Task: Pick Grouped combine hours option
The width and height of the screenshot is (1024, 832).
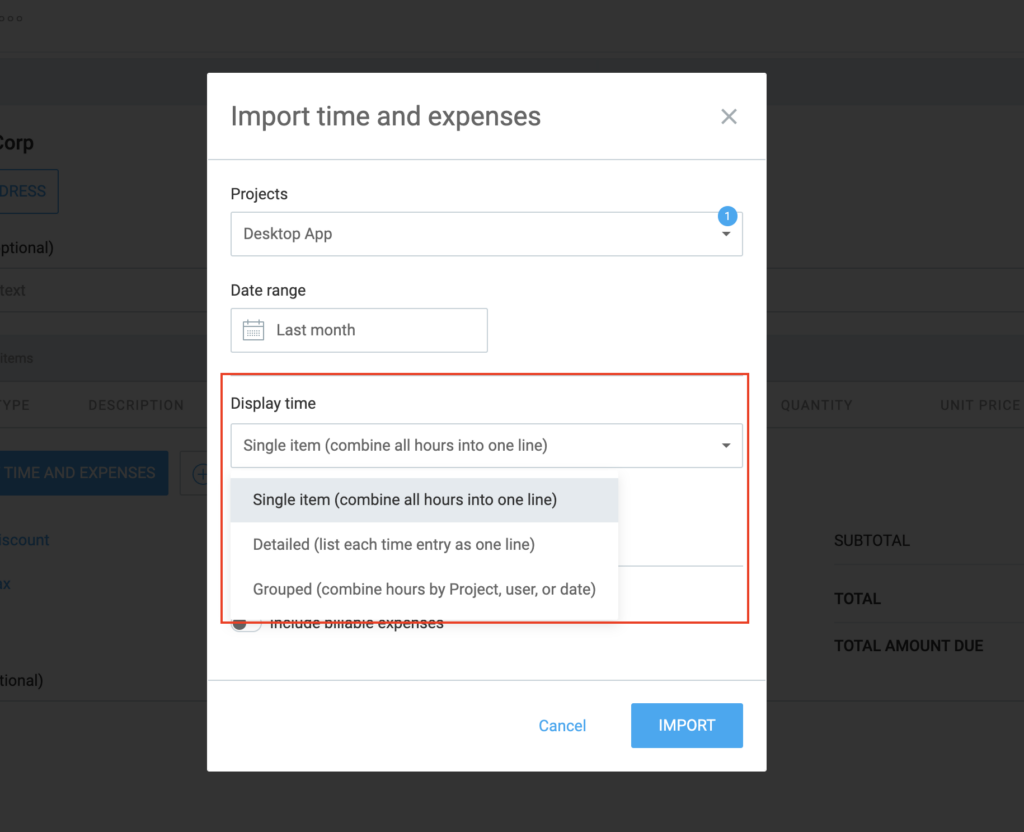Action: 424,590
